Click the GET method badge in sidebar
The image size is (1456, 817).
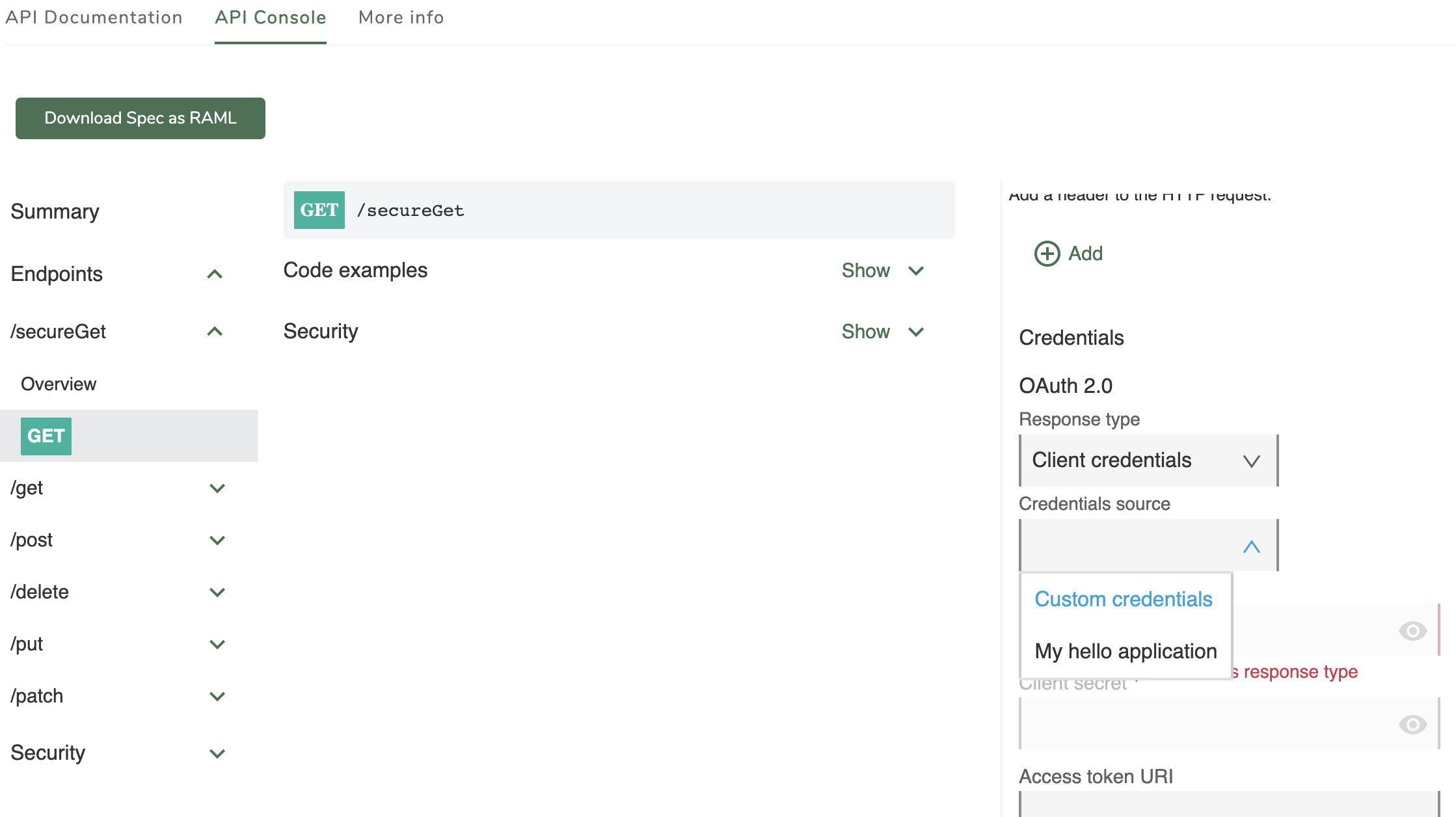pyautogui.click(x=46, y=436)
